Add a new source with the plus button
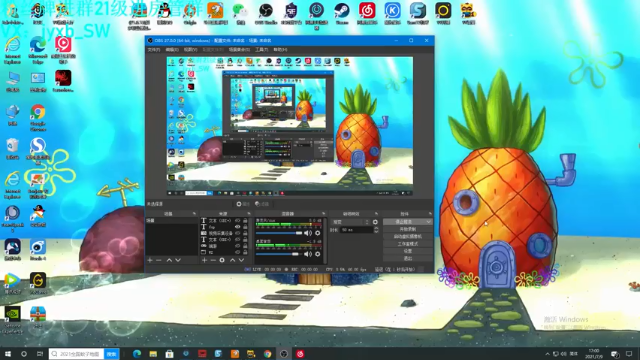The height and width of the screenshot is (360, 640). tap(204, 260)
